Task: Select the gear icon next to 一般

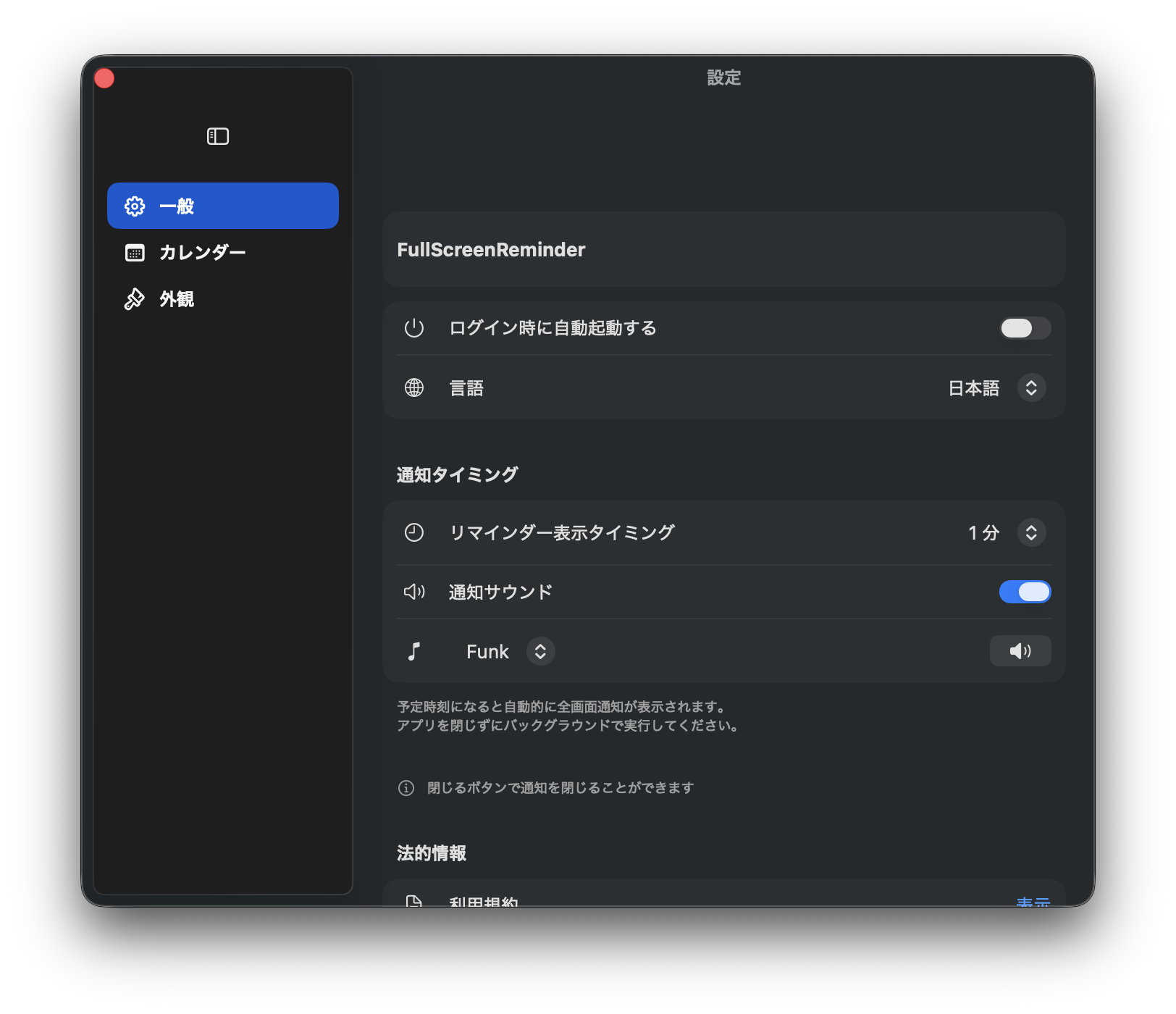Action: coord(134,206)
